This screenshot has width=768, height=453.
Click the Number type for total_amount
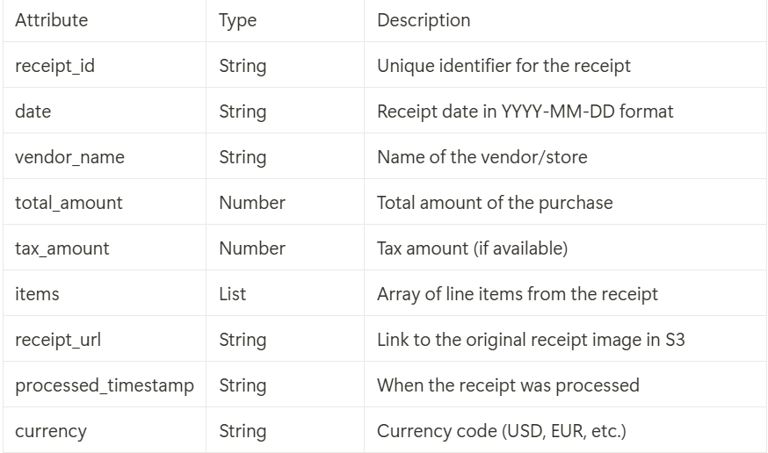coord(252,203)
